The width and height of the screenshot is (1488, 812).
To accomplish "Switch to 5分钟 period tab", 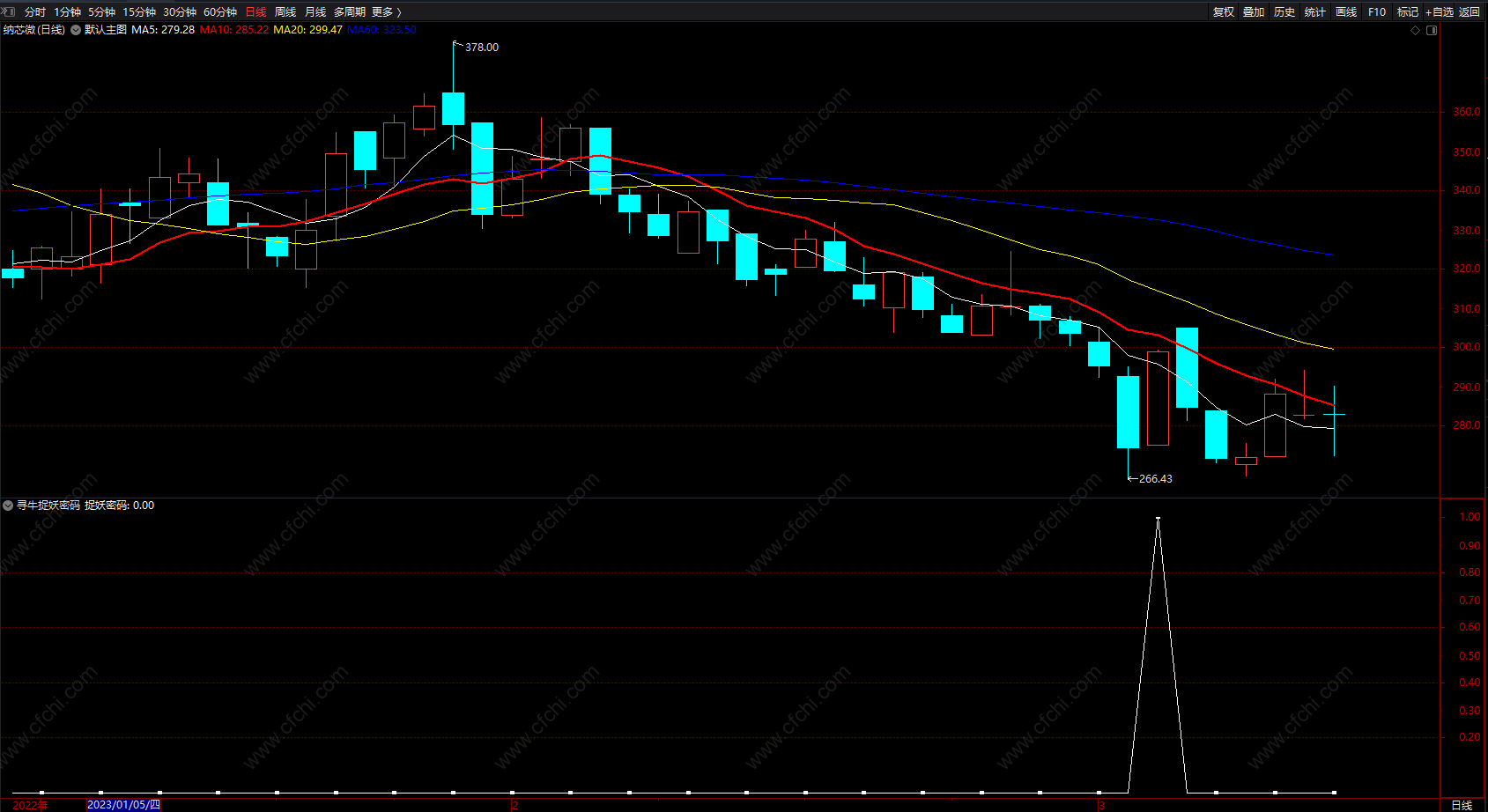I will pos(101,12).
